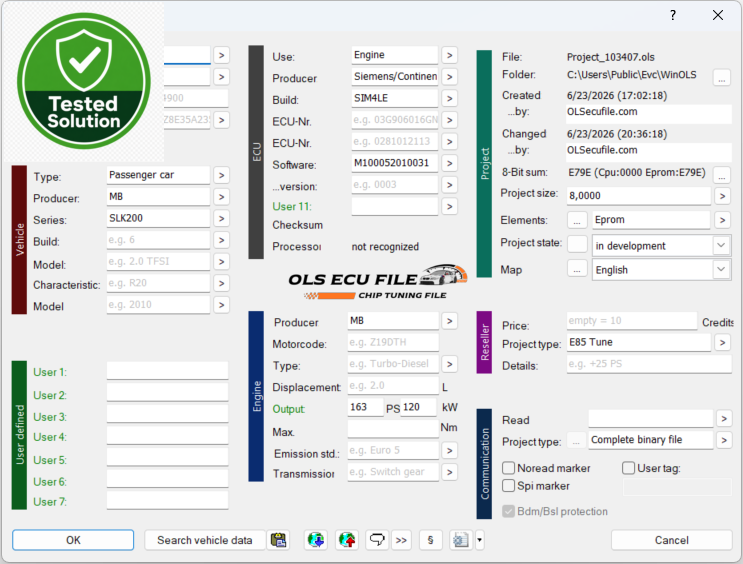The height and width of the screenshot is (564, 743).
Task: Click the Details field showing e.g. +25 PS
Action: (x=649, y=364)
